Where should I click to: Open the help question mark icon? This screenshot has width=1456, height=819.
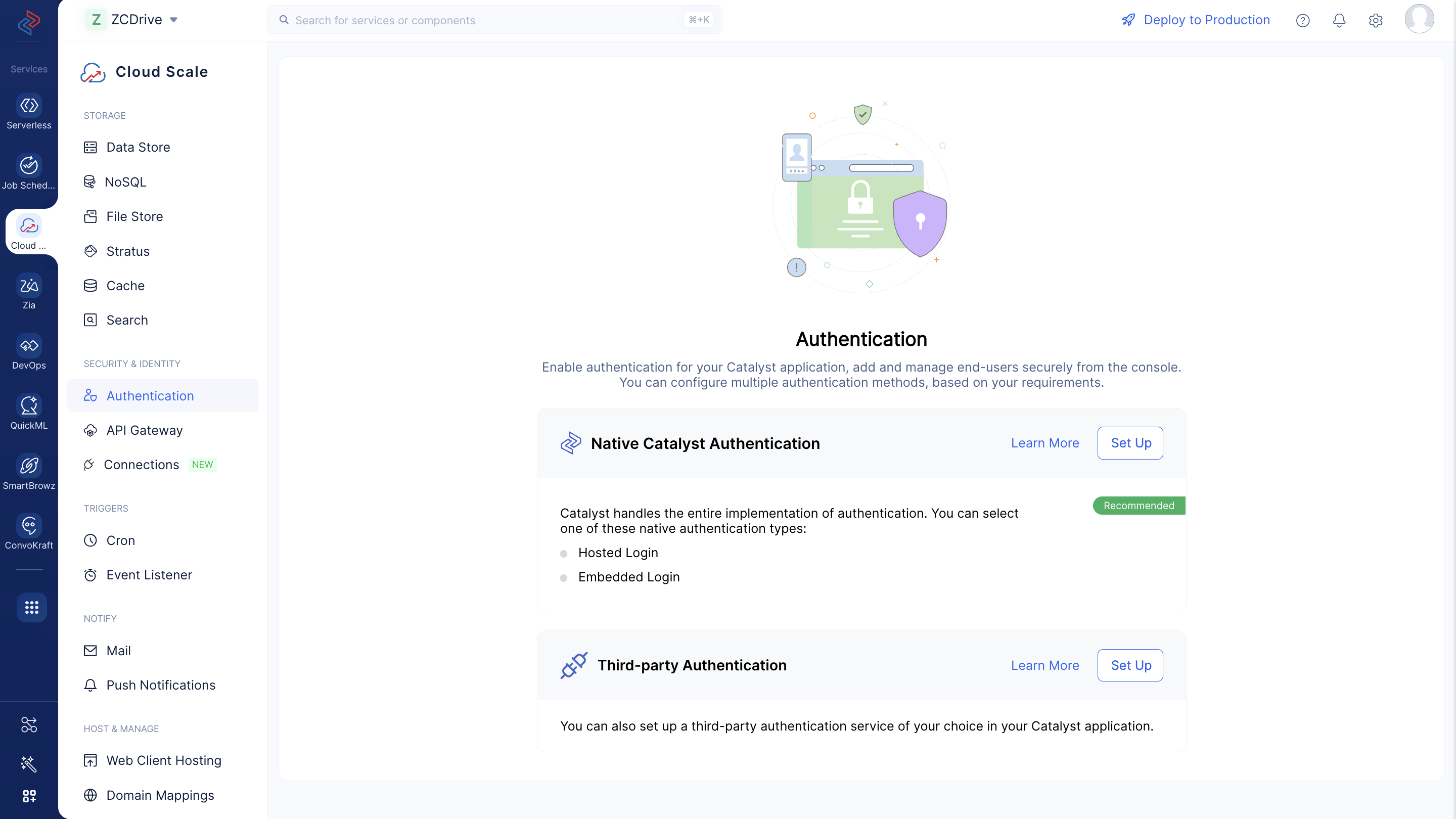(1303, 20)
